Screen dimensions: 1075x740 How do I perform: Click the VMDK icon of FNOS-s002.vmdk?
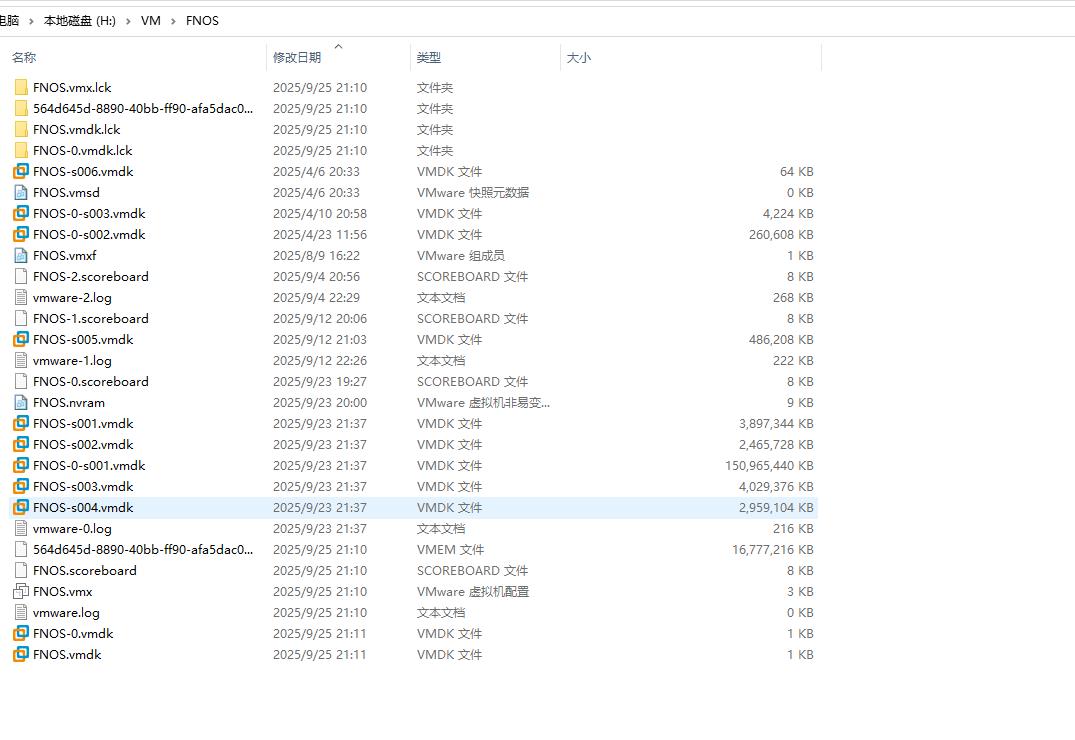[21, 444]
